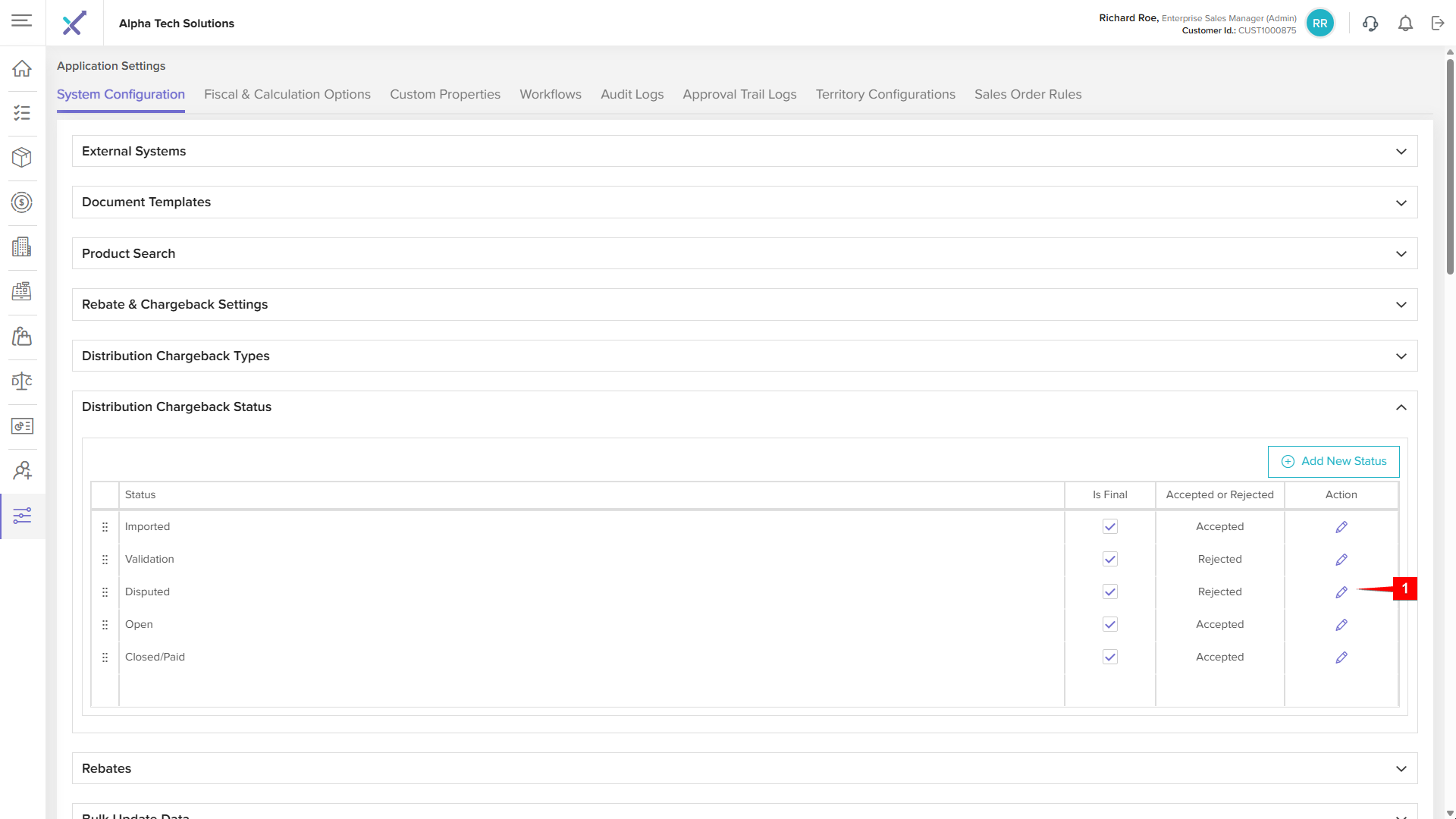Collapse Distribution Chargeback Status section

pos(1401,407)
